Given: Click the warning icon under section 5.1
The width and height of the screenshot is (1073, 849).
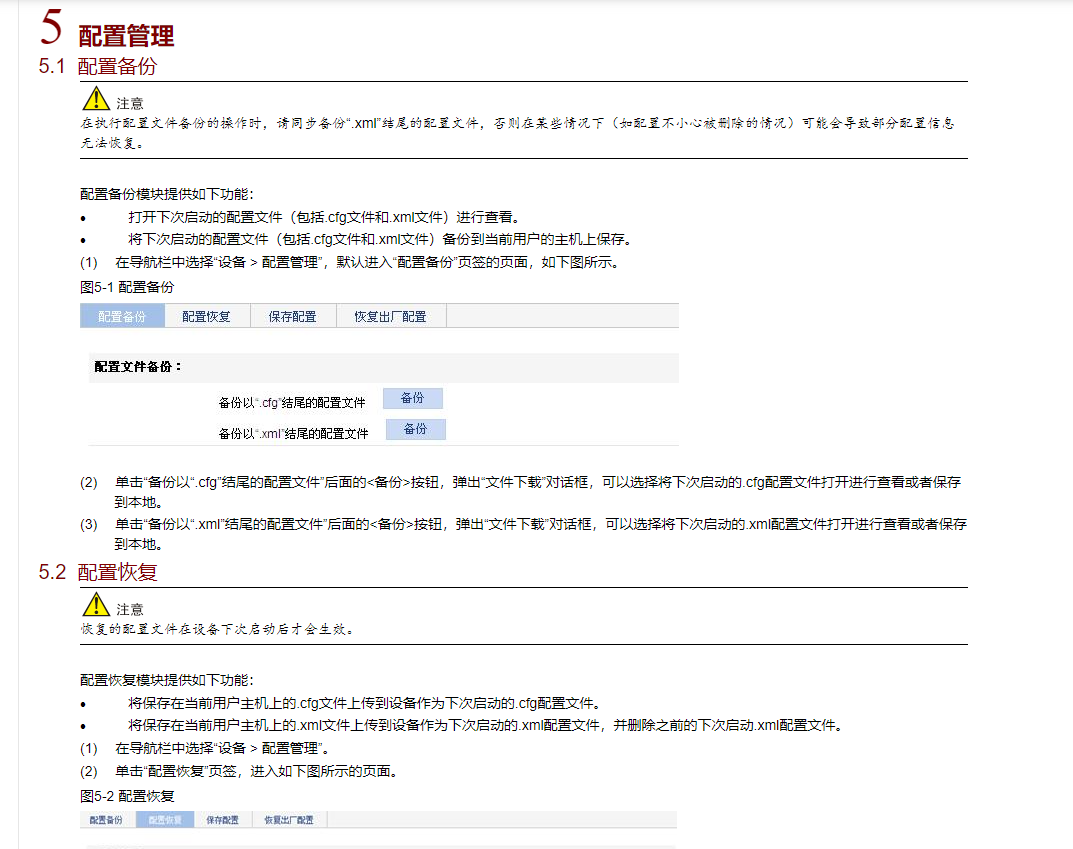Looking at the screenshot, I should coord(96,99).
